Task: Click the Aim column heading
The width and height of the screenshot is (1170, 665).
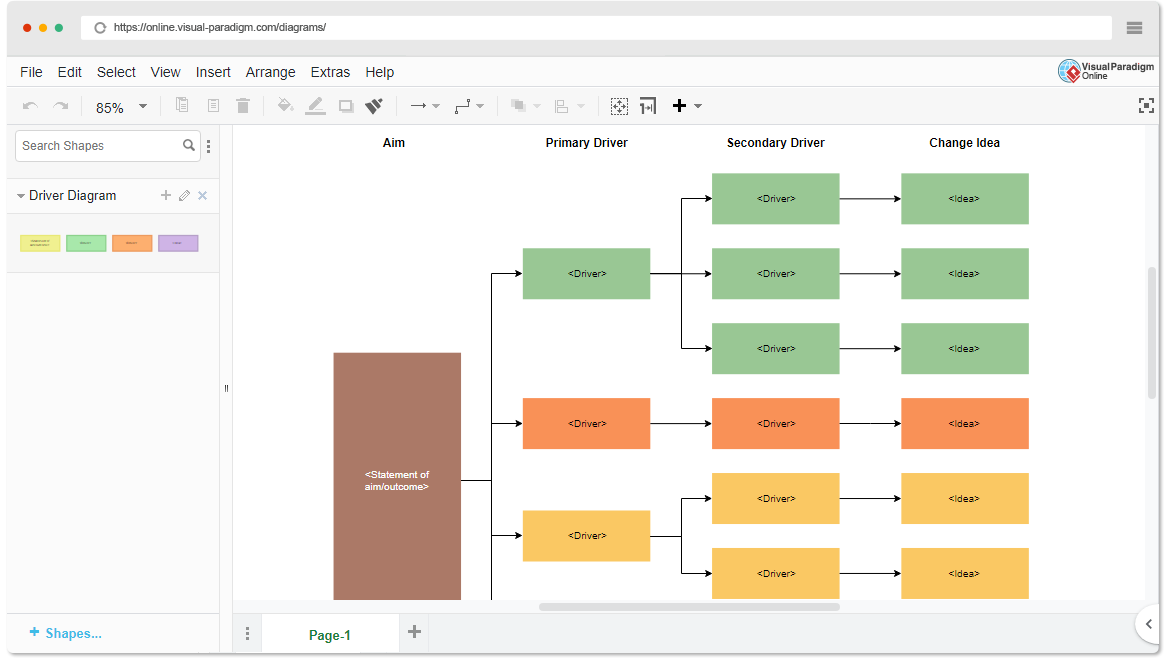Action: tap(394, 143)
